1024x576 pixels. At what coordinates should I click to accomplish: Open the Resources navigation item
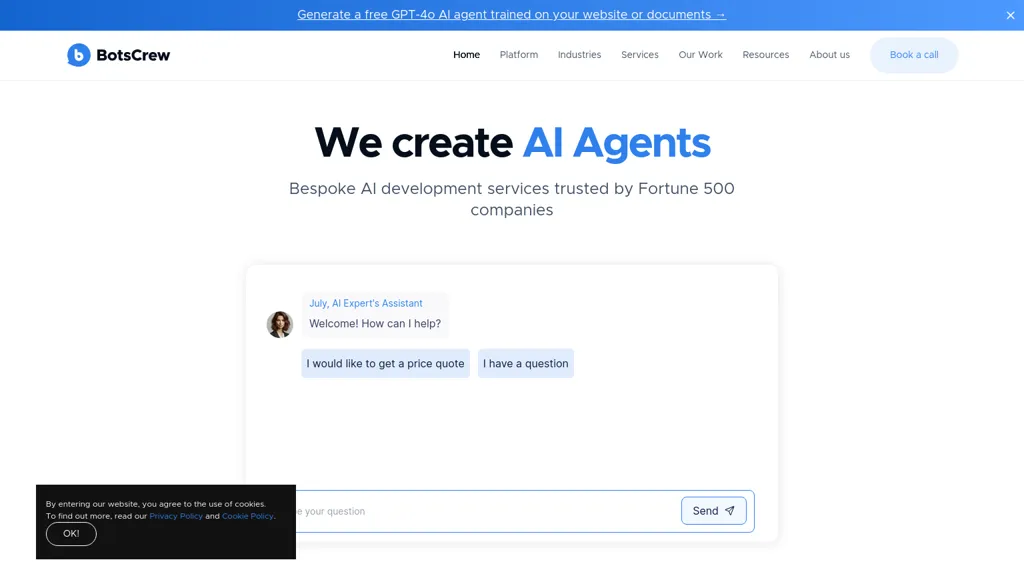click(x=765, y=55)
